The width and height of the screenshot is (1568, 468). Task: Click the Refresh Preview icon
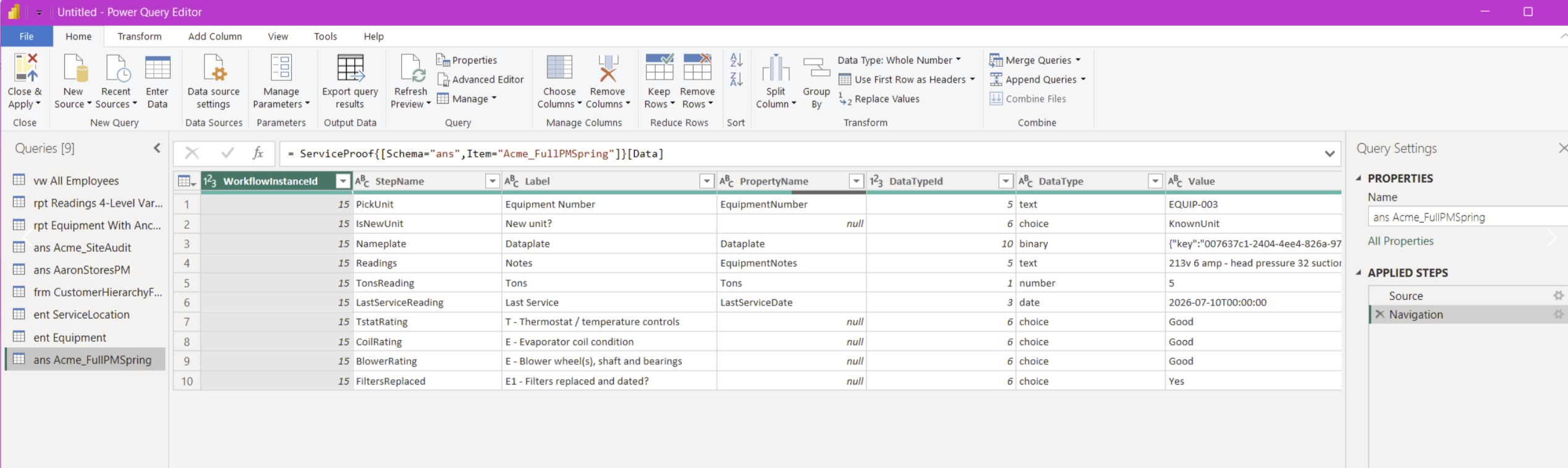coord(412,67)
